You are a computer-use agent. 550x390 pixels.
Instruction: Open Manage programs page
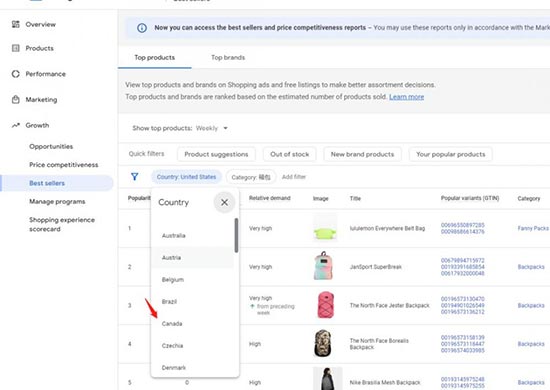(x=57, y=202)
